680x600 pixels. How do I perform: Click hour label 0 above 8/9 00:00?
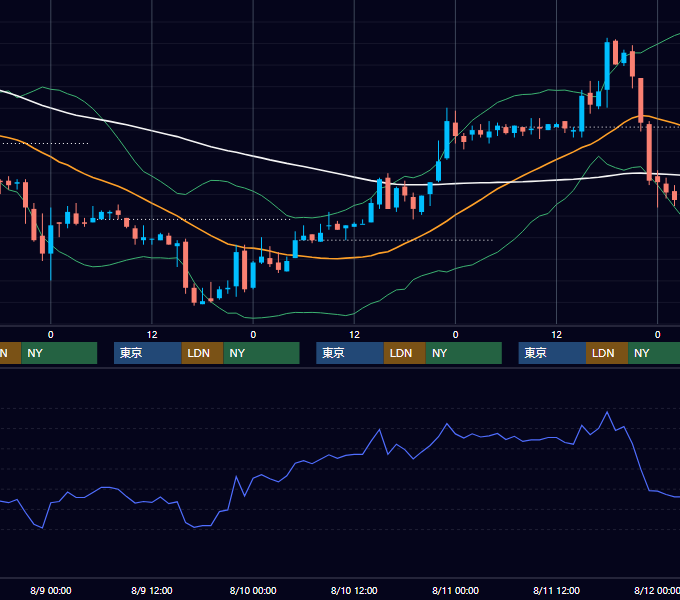point(51,335)
